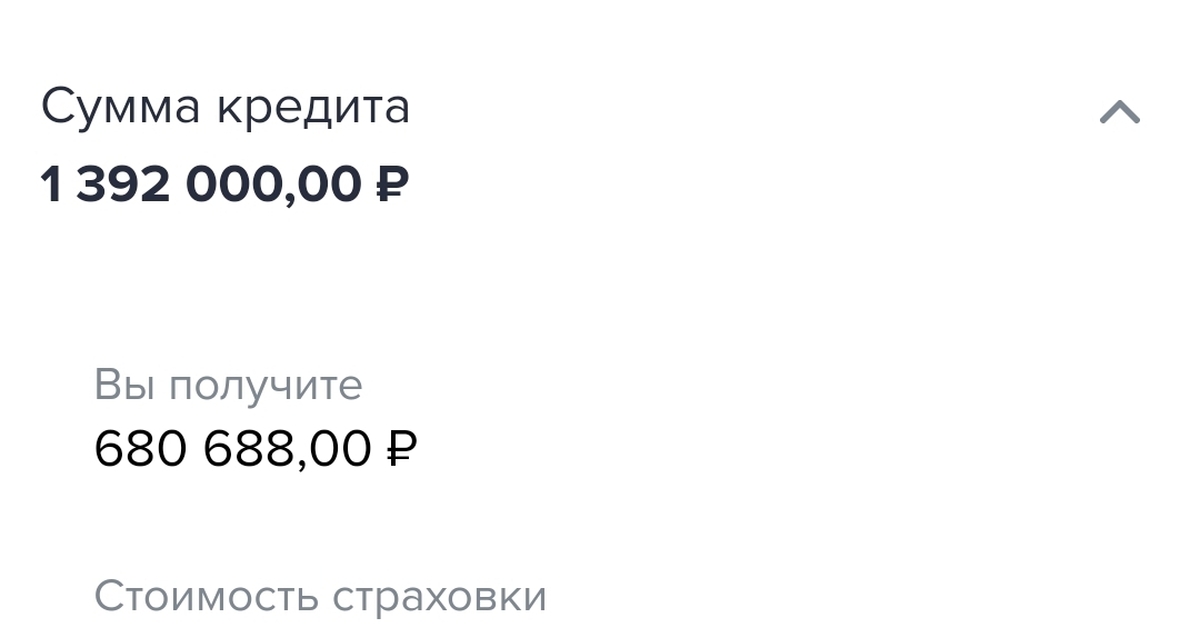1200x628 pixels.
Task: Select the 1 392 000,00 ₽ loan amount
Action: (x=224, y=184)
